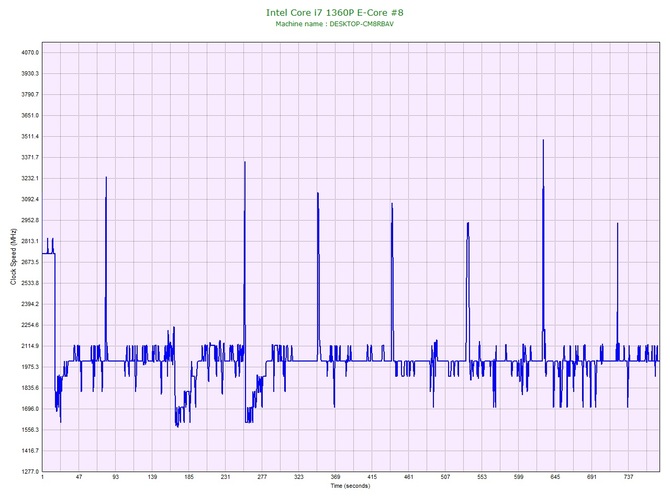
Task: Click the 415 seconds x-axis tick
Action: tap(372, 477)
